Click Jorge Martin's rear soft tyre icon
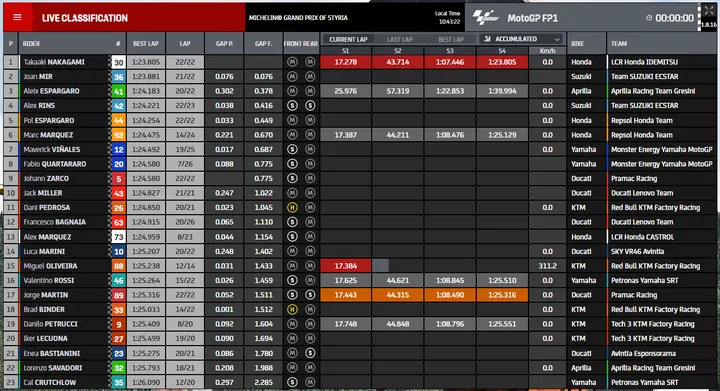 pyautogui.click(x=310, y=295)
